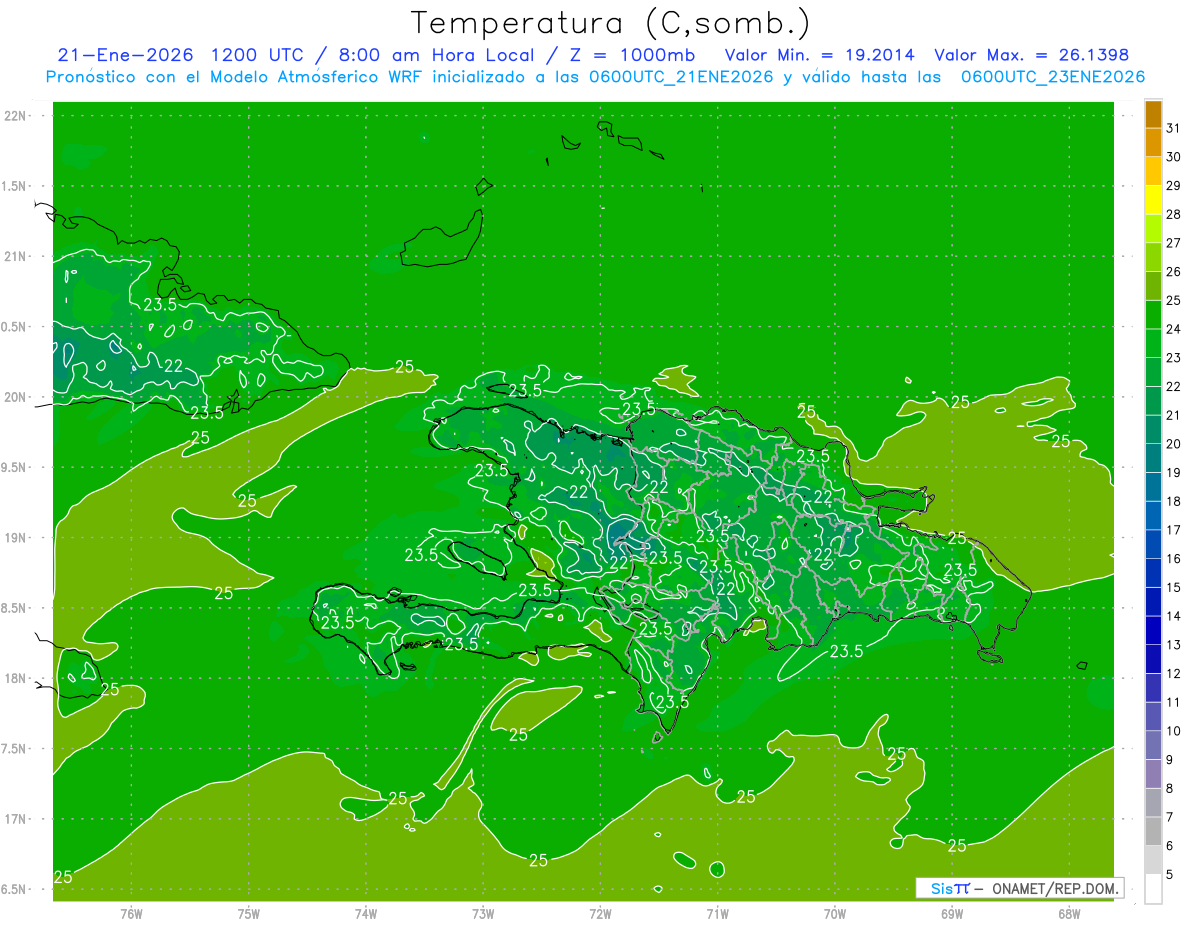This screenshot has width=1200, height=927.
Task: Click the 22 contour label over eastern Cuba
Action: coord(173,366)
